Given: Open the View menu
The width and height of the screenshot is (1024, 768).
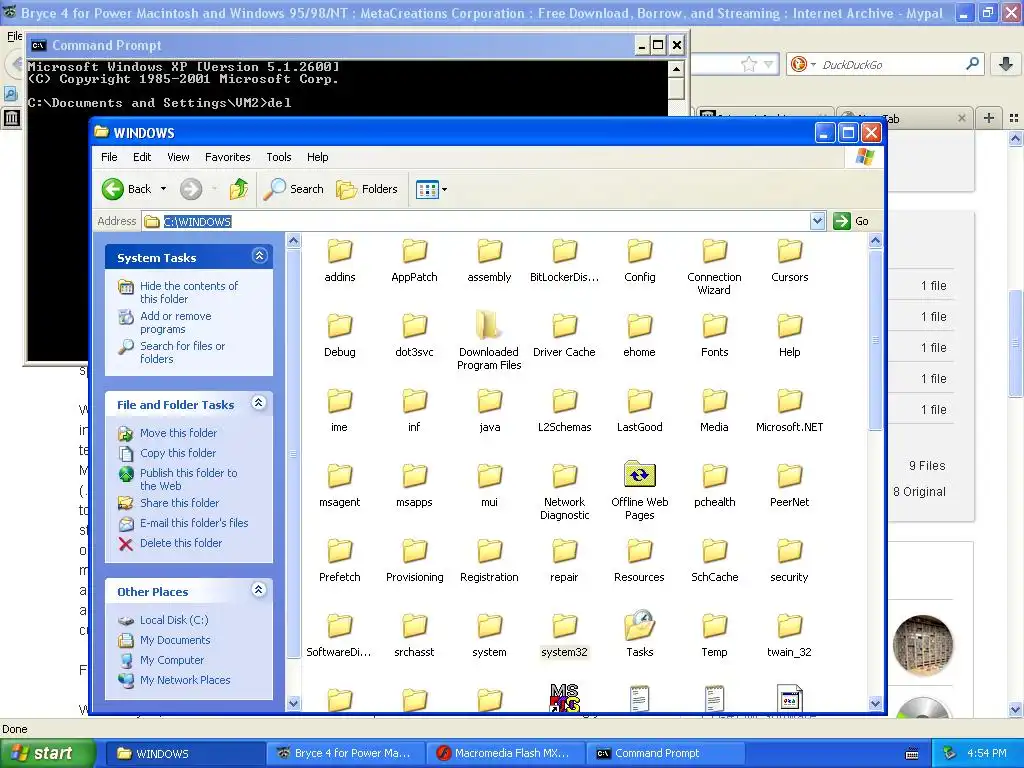Looking at the screenshot, I should 178,157.
